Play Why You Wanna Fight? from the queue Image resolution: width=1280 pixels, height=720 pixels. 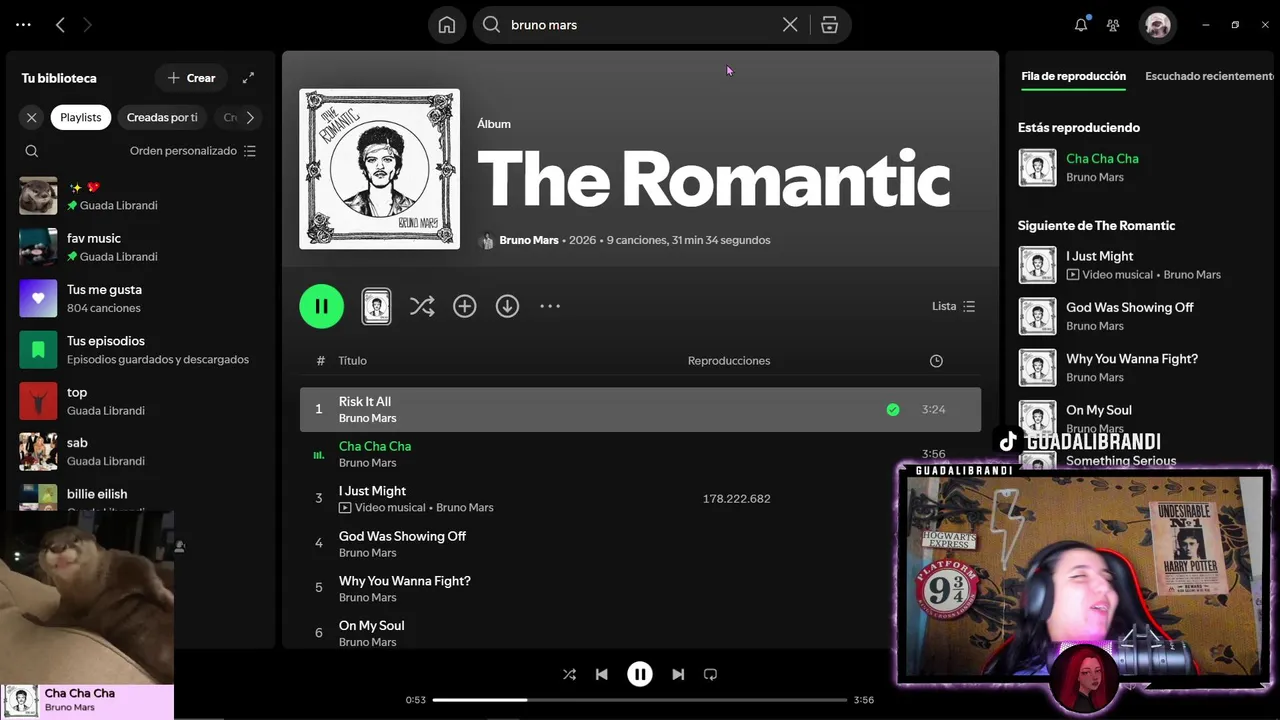[x=1142, y=367]
